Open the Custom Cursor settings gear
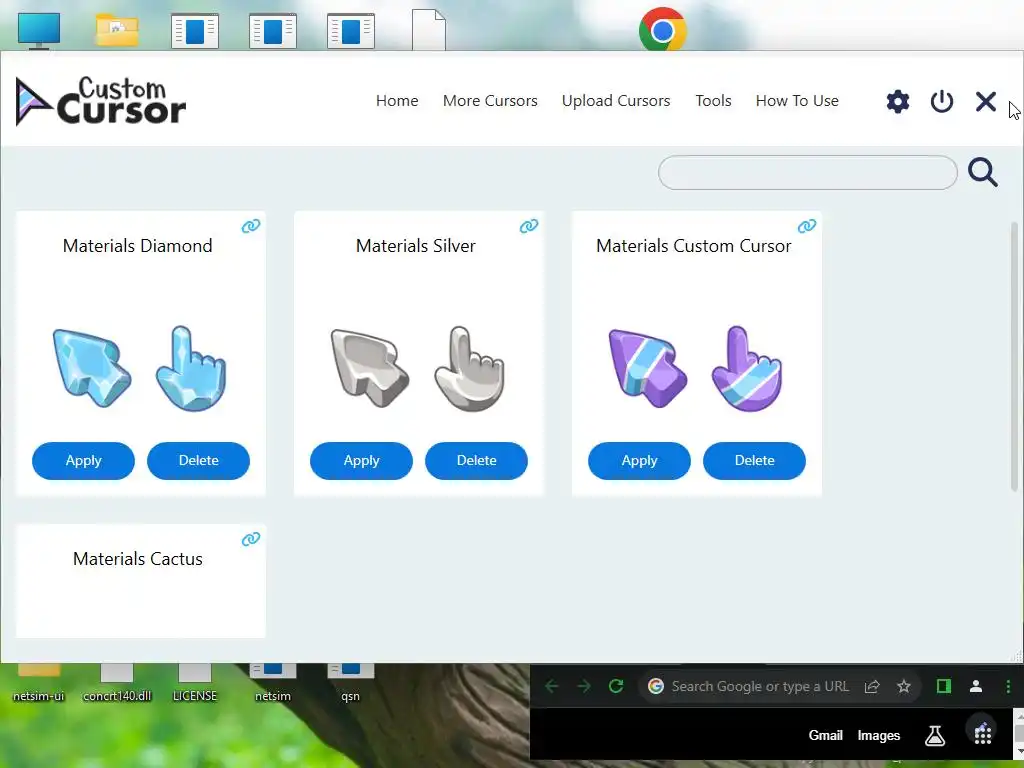The height and width of the screenshot is (768, 1024). coord(898,101)
